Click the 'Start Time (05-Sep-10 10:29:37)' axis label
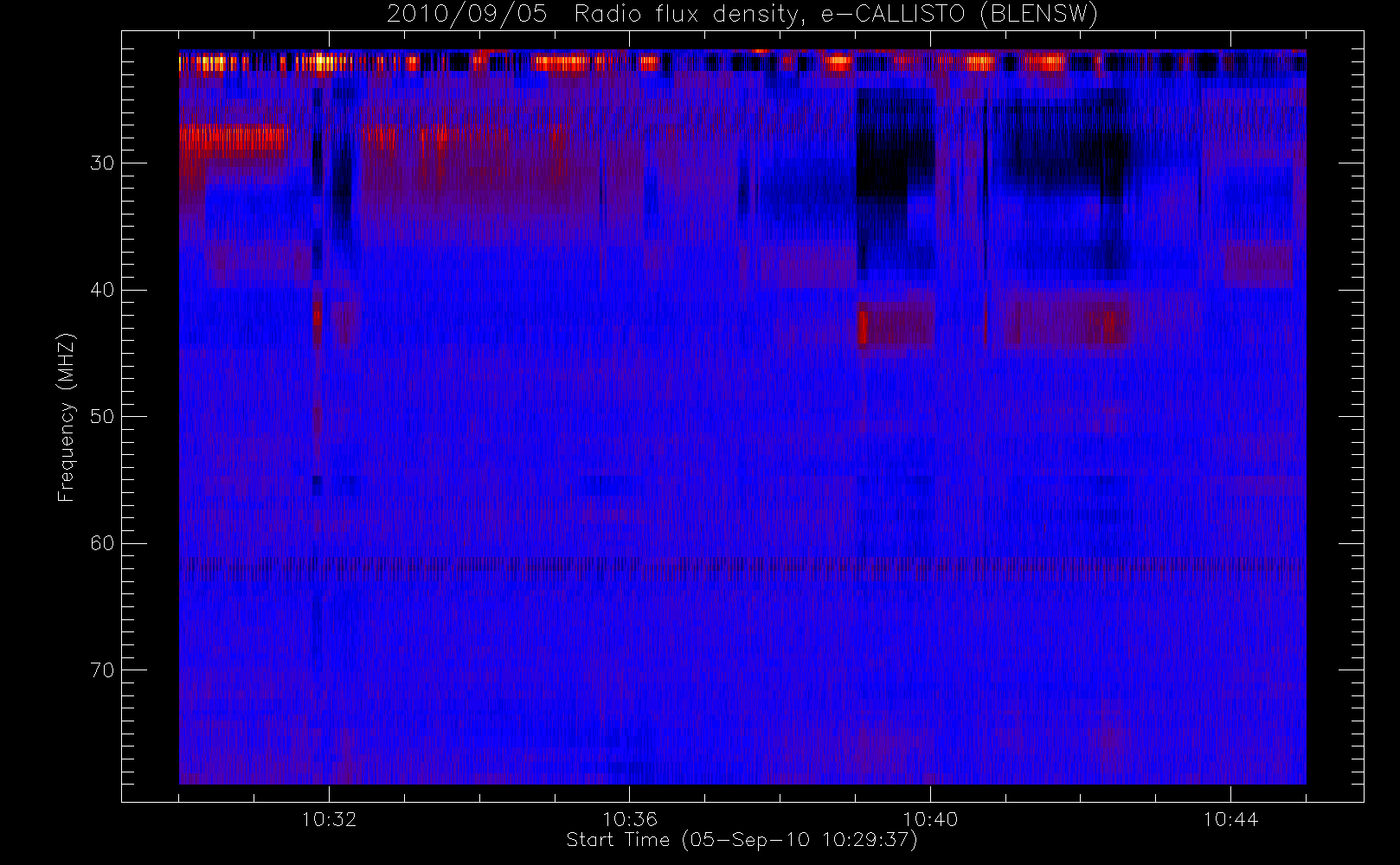 point(742,840)
